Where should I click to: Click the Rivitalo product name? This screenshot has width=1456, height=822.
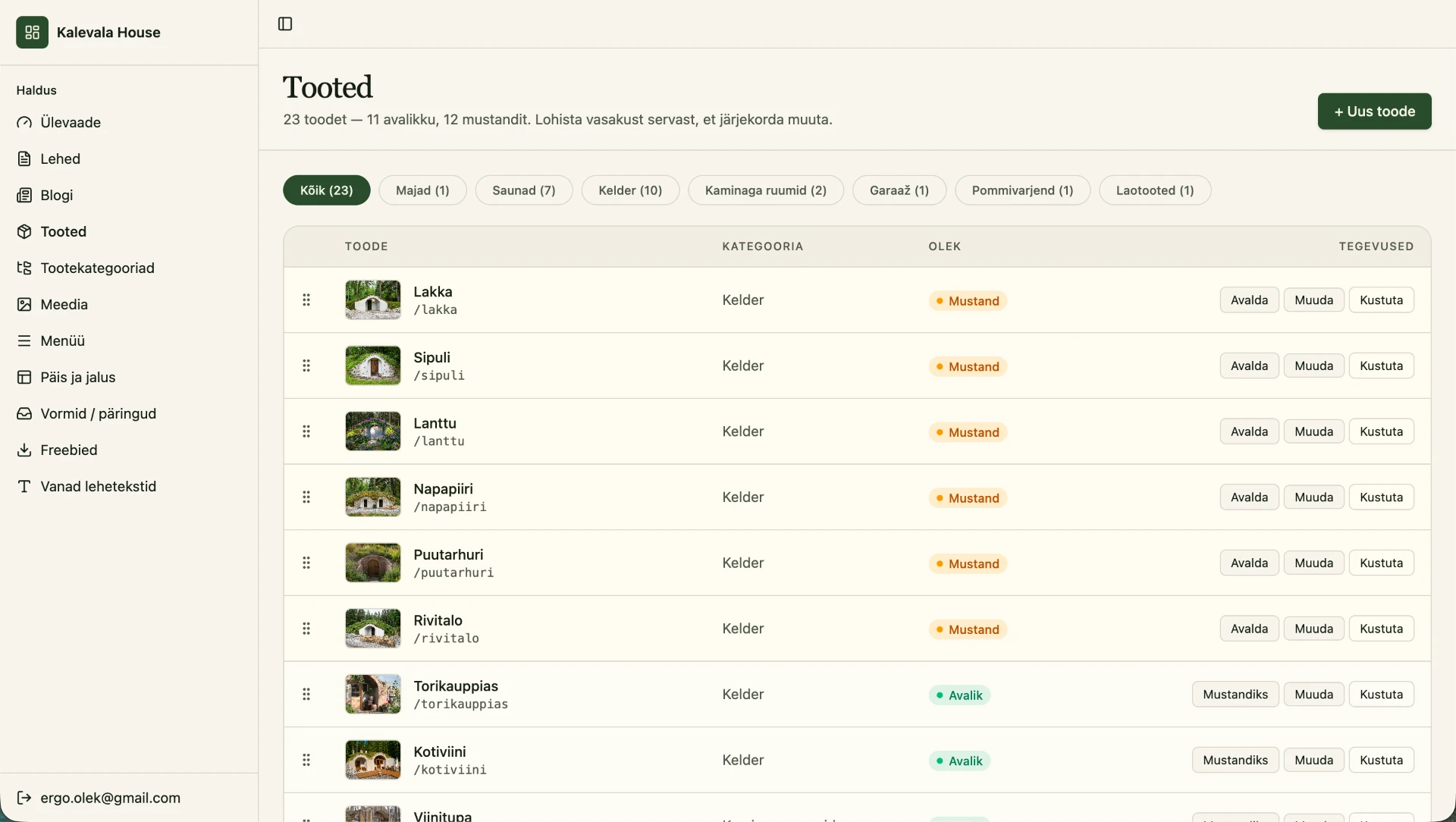(438, 621)
